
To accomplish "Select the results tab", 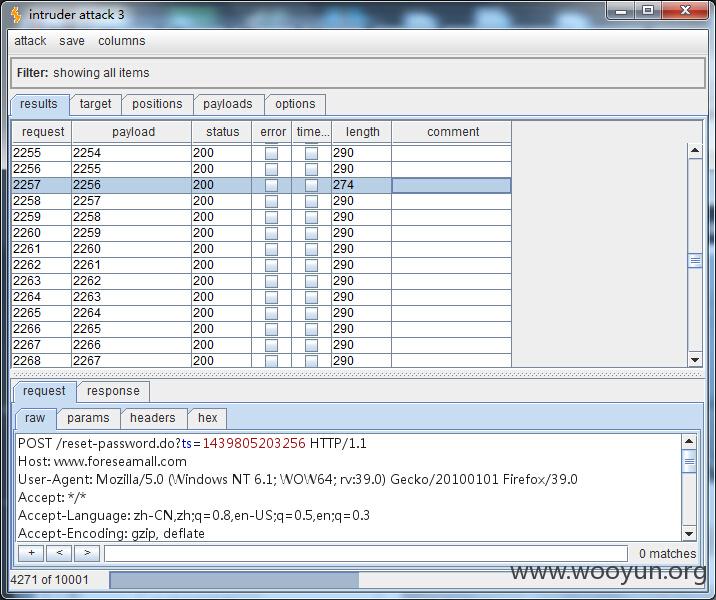I will pyautogui.click(x=39, y=104).
